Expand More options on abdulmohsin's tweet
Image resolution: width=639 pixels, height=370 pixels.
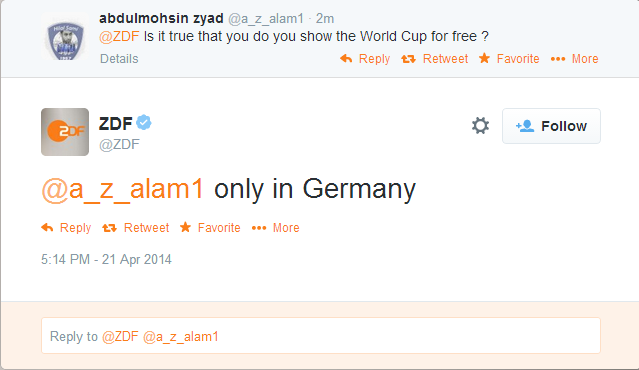pos(585,59)
